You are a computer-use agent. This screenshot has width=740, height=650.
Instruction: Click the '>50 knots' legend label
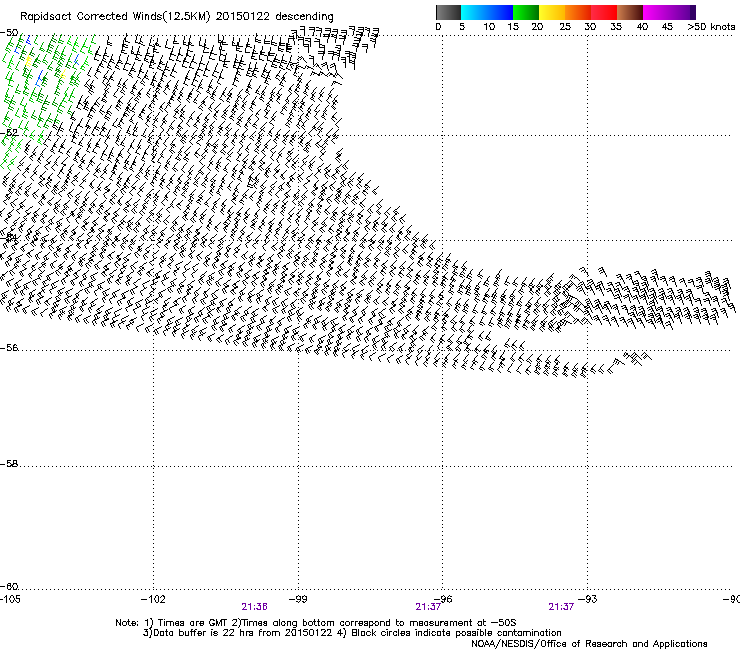pos(711,27)
